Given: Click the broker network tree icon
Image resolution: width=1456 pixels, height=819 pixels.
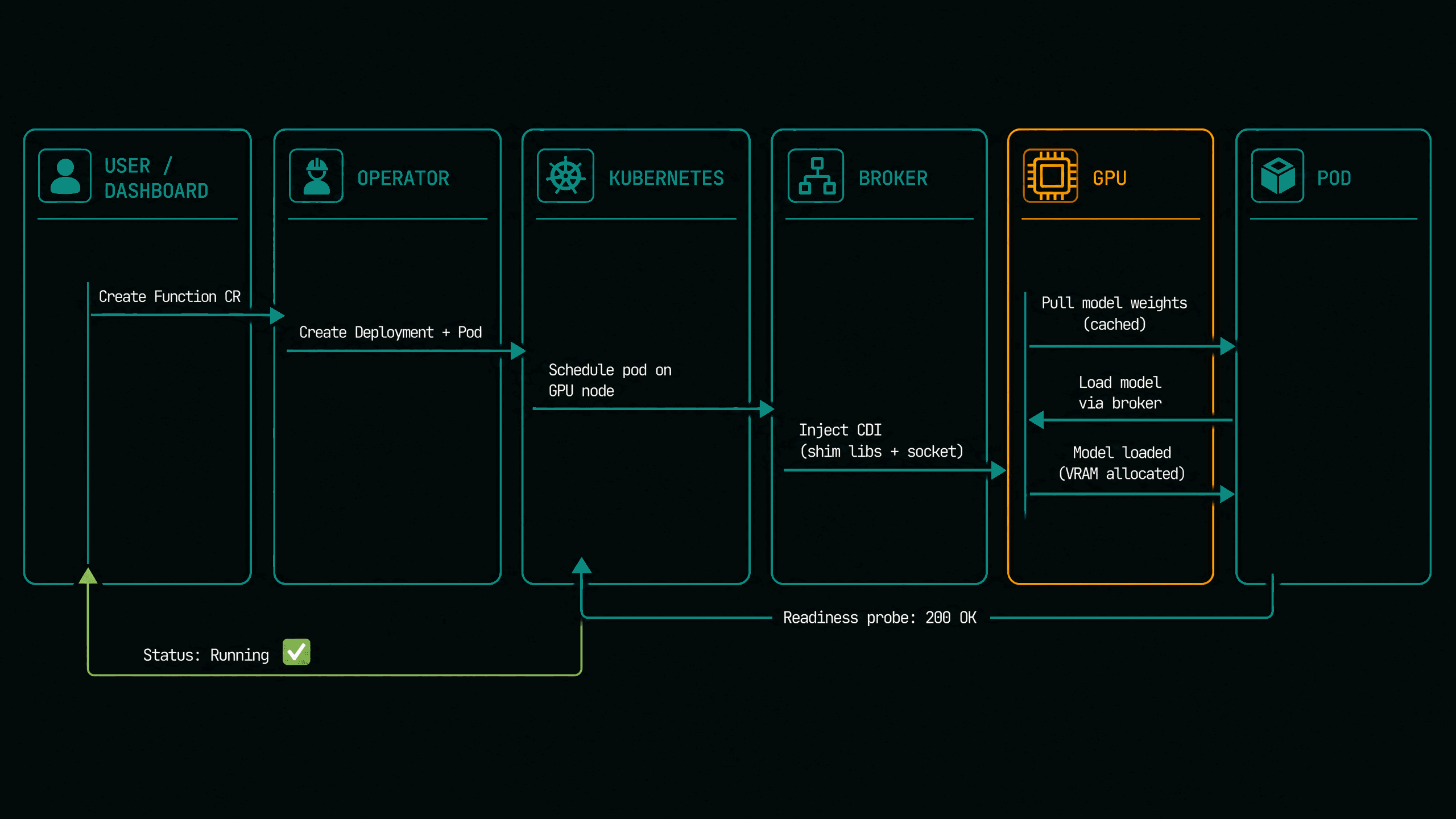Looking at the screenshot, I should coord(816,176).
